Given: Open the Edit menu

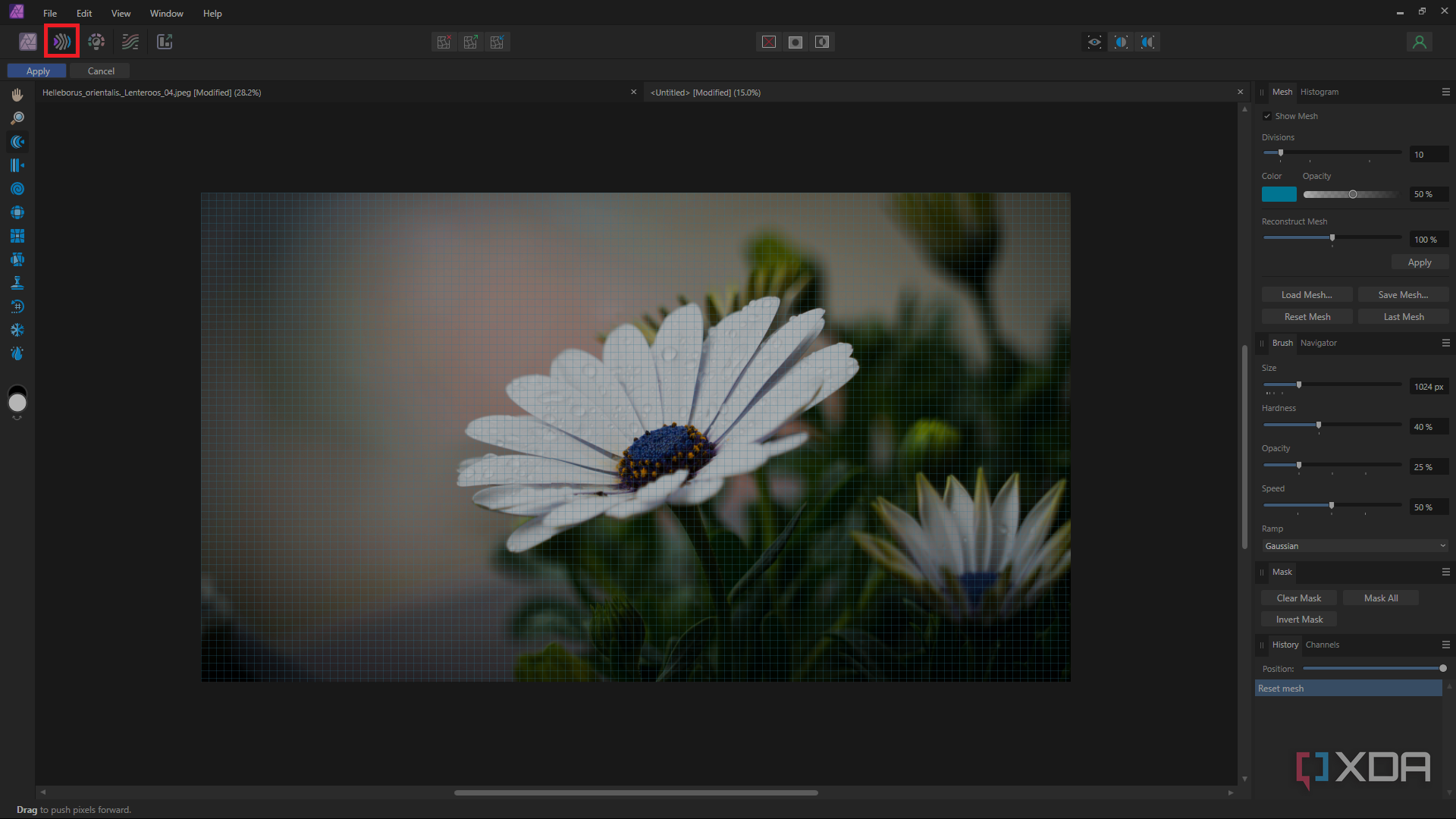Looking at the screenshot, I should [x=84, y=14].
